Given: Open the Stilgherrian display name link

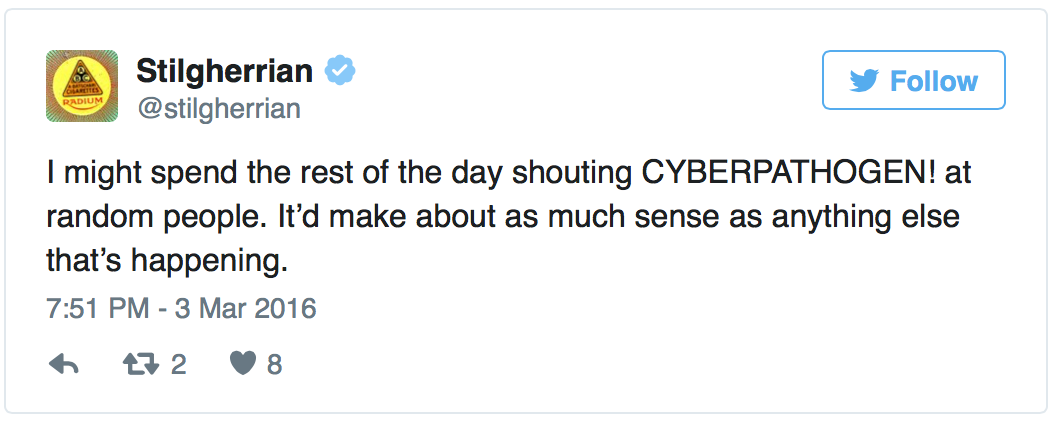Looking at the screenshot, I should coord(224,71).
